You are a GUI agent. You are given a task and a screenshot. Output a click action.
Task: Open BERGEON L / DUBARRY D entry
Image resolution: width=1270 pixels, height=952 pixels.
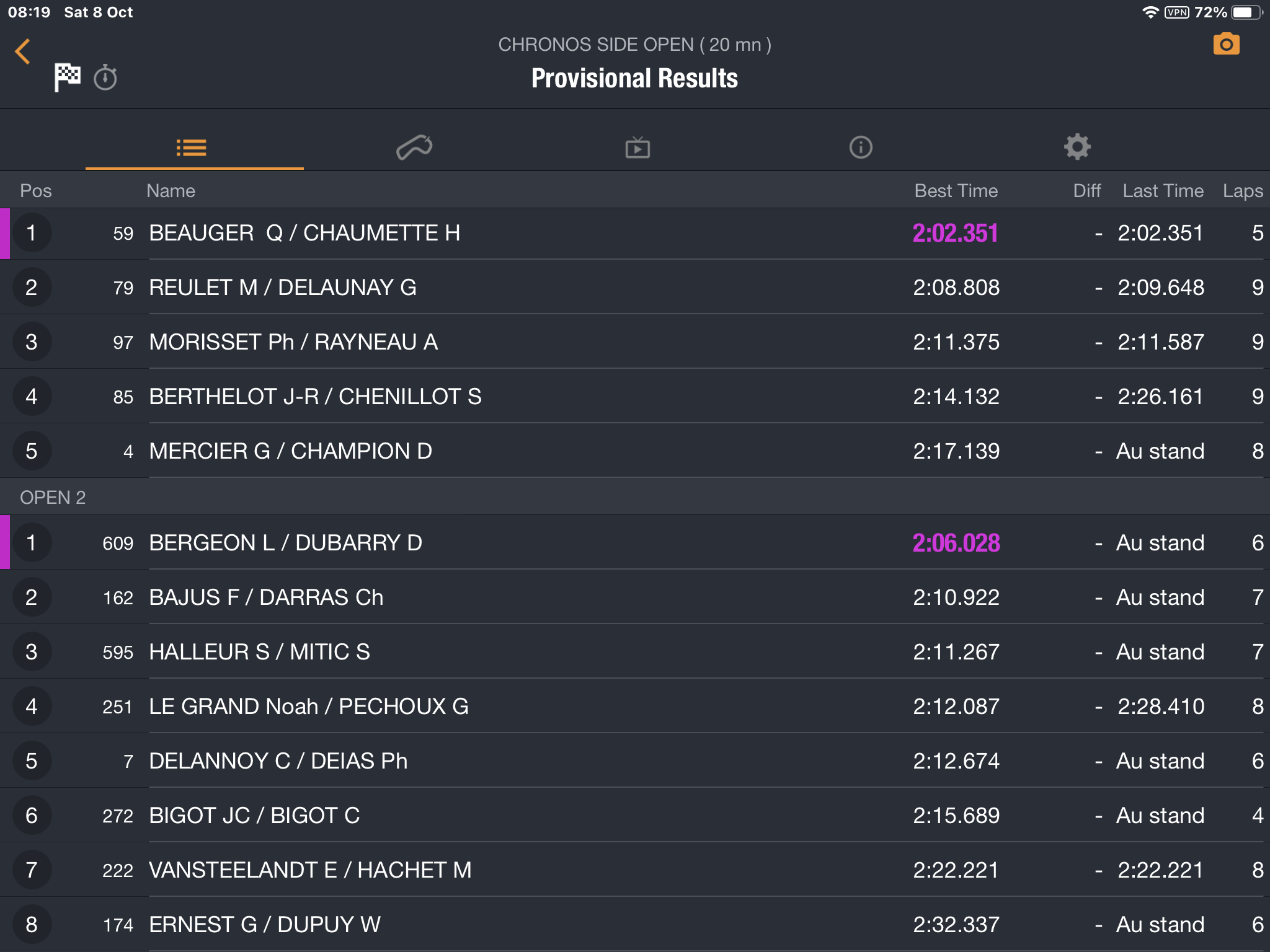pos(635,543)
